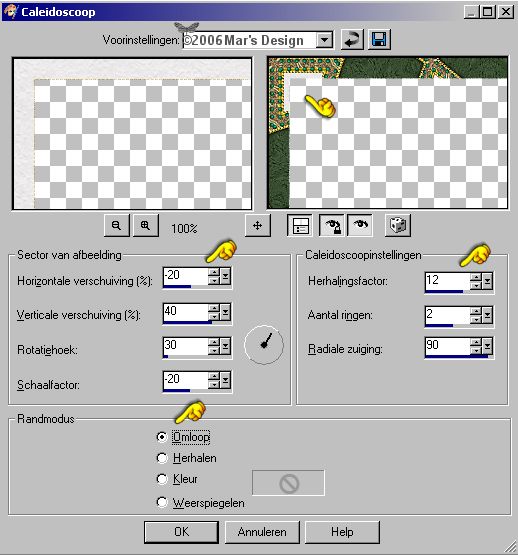This screenshot has height=555, width=518.
Task: Reset to default with the curved arrow icon
Action: 352,40
